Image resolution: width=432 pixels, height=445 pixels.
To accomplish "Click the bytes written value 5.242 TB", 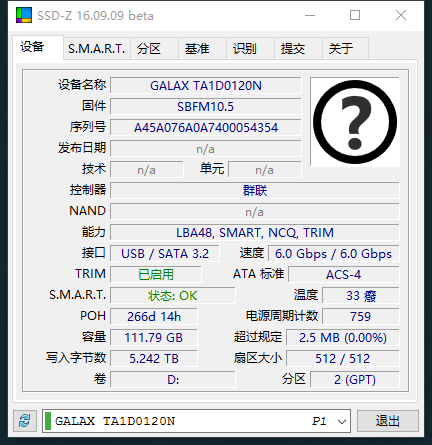I will pyautogui.click(x=154, y=359).
